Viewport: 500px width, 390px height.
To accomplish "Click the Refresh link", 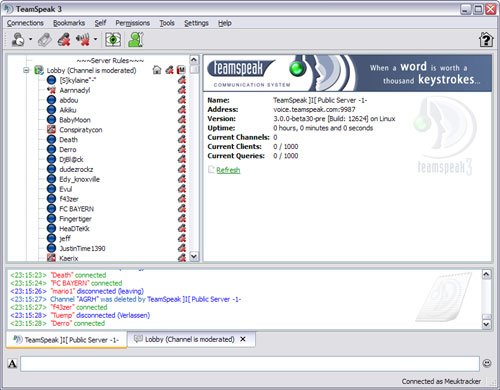I will tap(228, 170).
